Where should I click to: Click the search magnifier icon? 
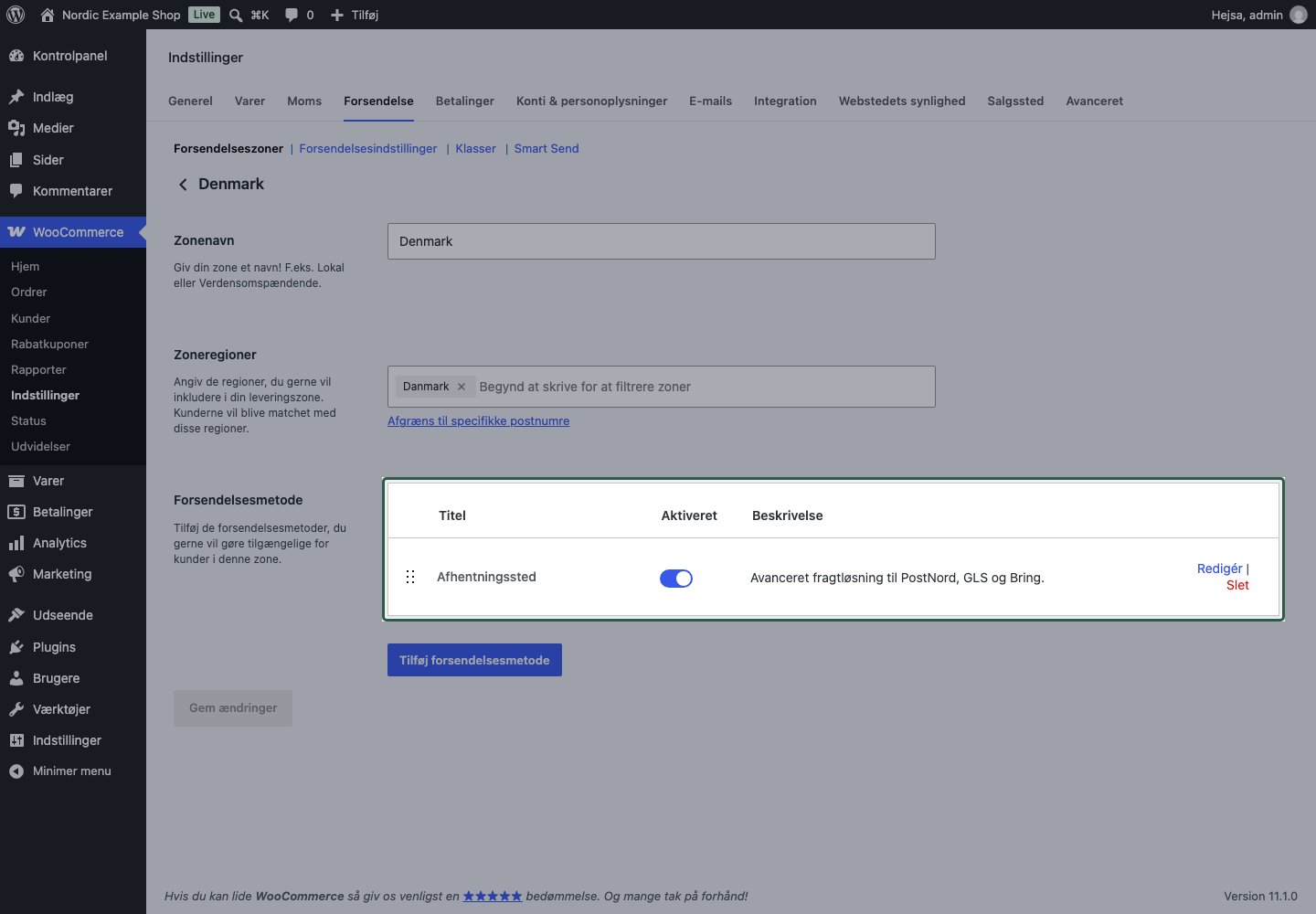[x=236, y=15]
